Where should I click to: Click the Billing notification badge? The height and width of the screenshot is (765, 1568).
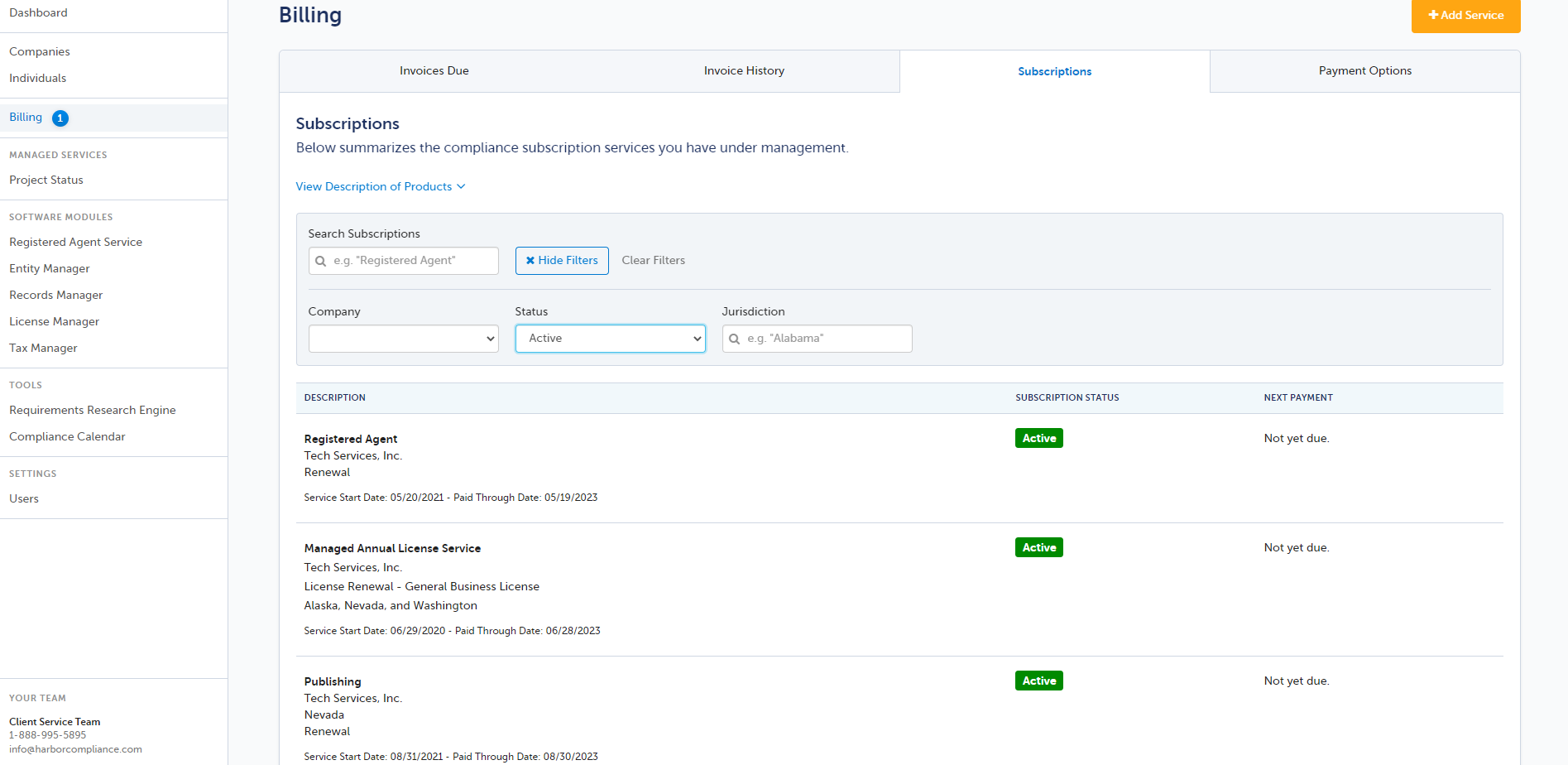click(60, 118)
